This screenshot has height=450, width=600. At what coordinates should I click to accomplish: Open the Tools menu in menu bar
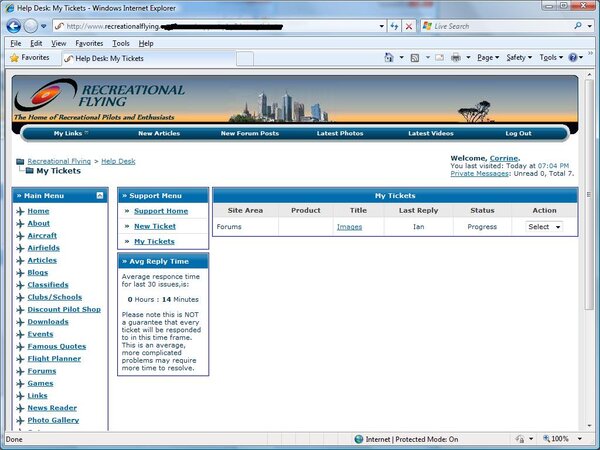121,44
